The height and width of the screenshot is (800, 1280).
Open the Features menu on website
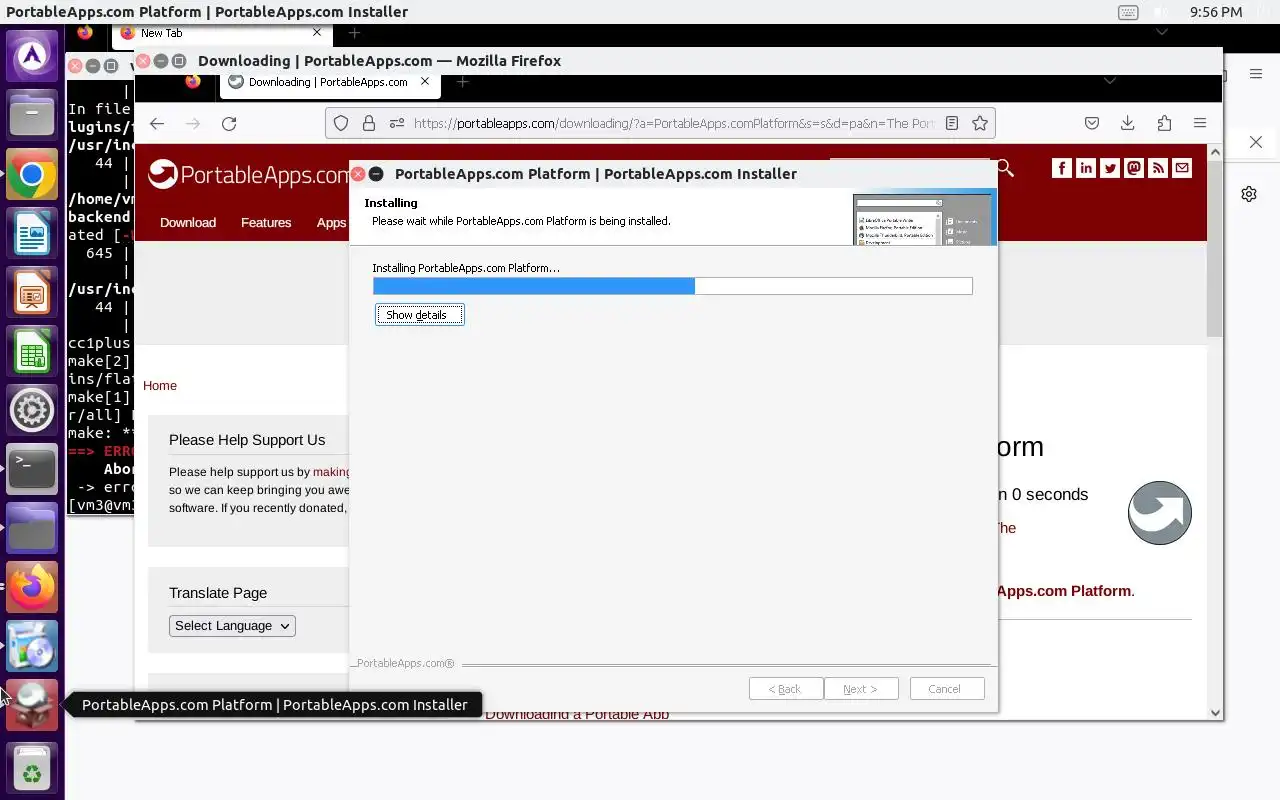click(266, 222)
